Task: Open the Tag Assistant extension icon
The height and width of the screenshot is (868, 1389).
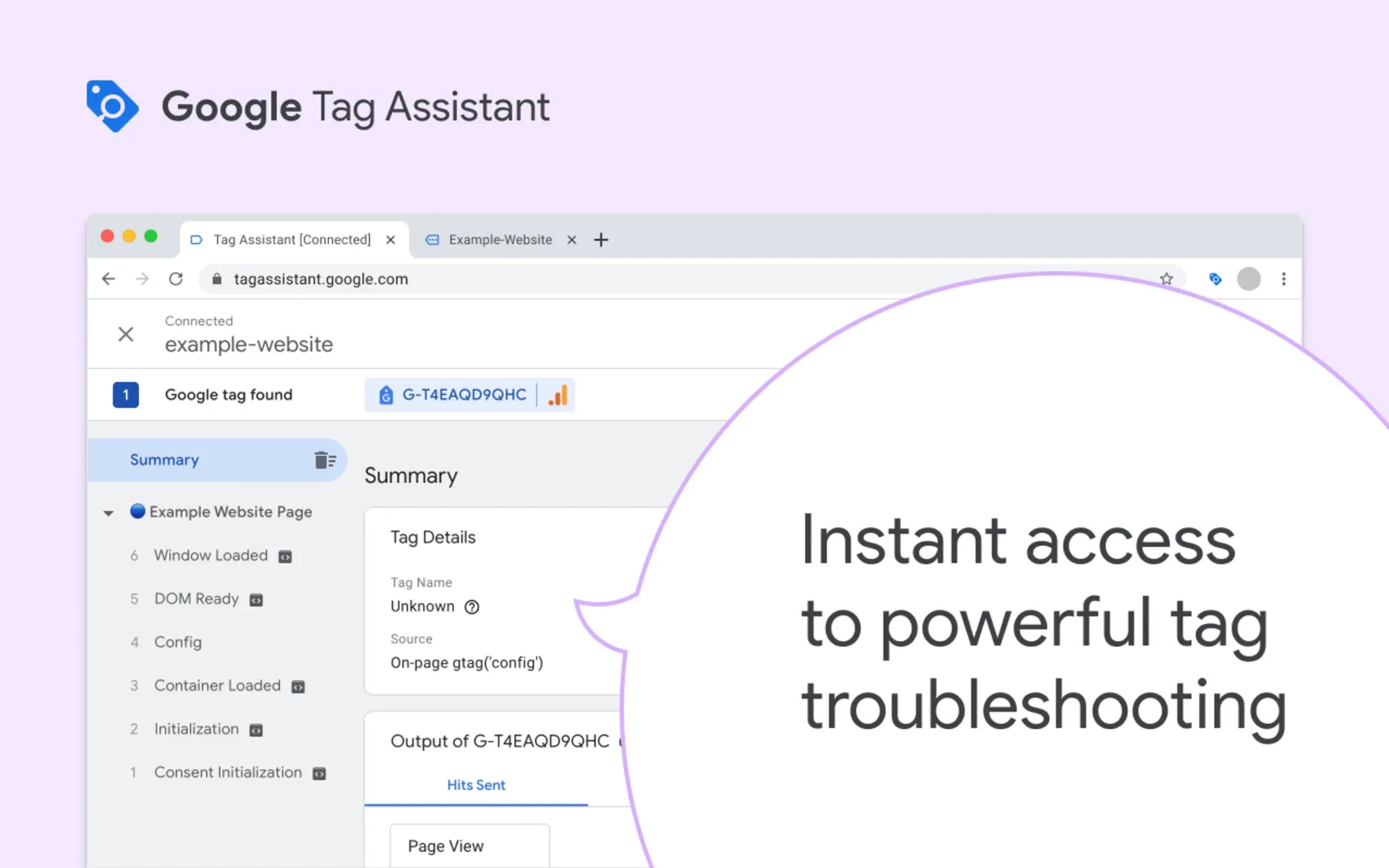Action: pyautogui.click(x=1215, y=278)
